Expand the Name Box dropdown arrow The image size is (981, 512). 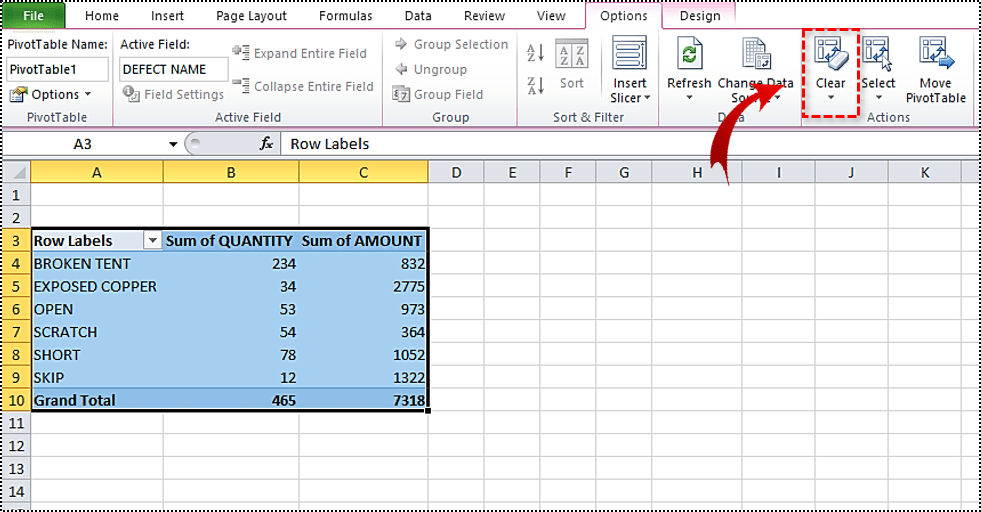point(173,144)
